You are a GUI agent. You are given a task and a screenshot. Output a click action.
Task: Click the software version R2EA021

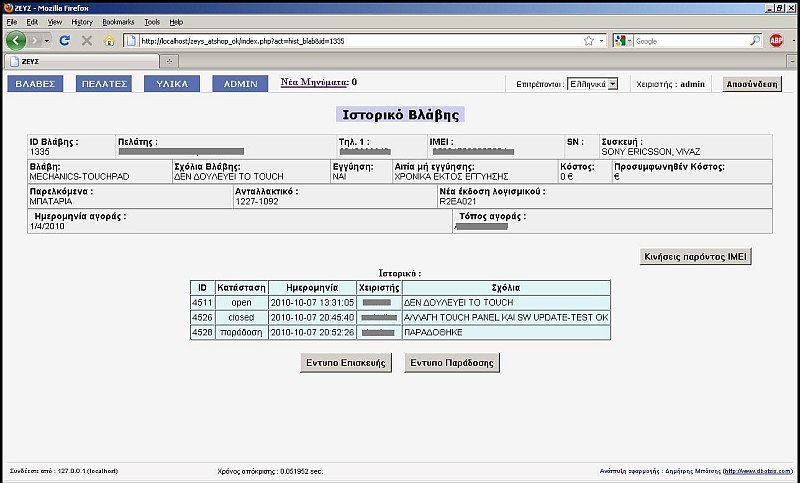tap(458, 201)
